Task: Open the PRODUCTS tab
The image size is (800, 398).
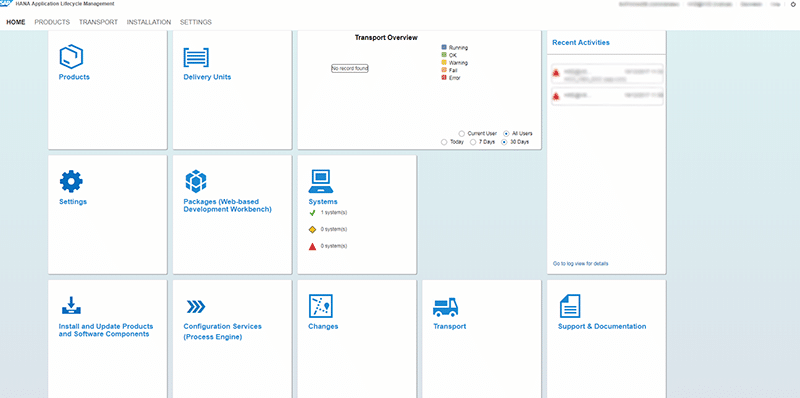Action: tap(52, 22)
